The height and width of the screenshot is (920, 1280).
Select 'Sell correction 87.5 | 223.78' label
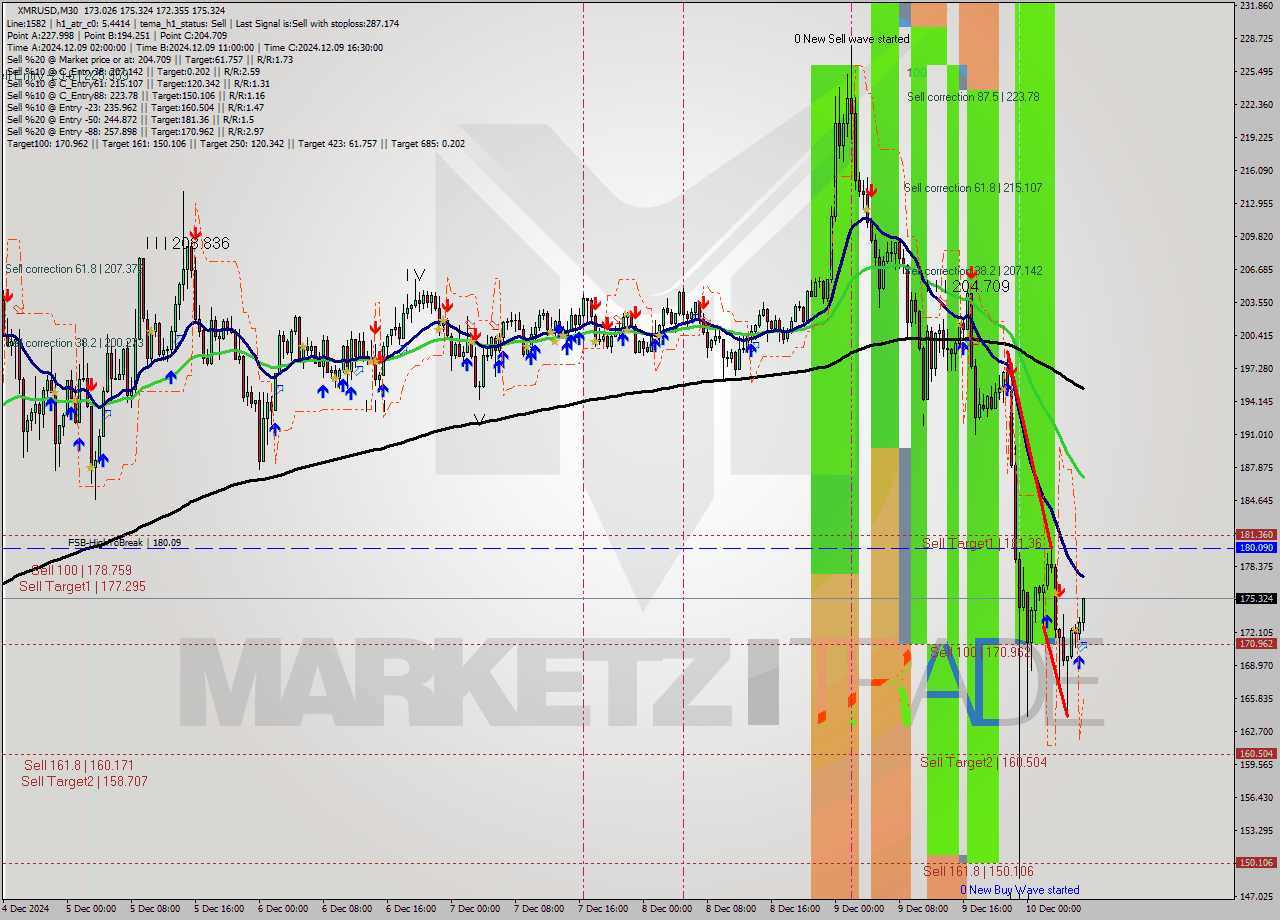point(973,97)
